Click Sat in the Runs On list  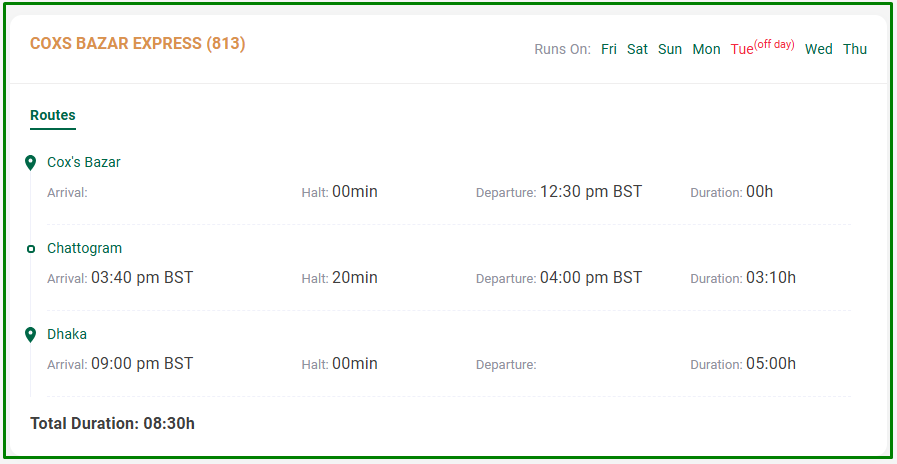(x=637, y=49)
